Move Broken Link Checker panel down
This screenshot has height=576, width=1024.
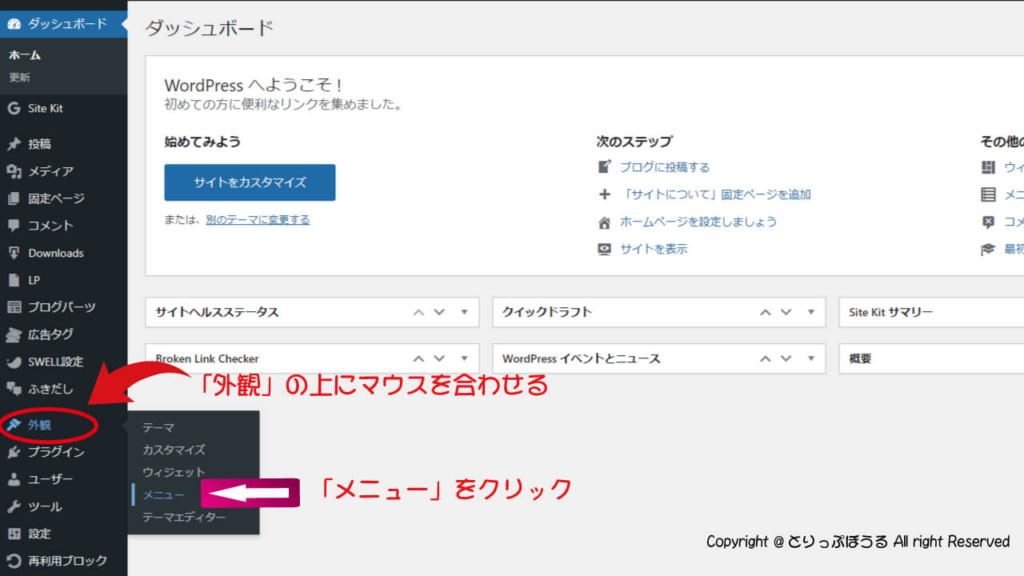pyautogui.click(x=440, y=359)
